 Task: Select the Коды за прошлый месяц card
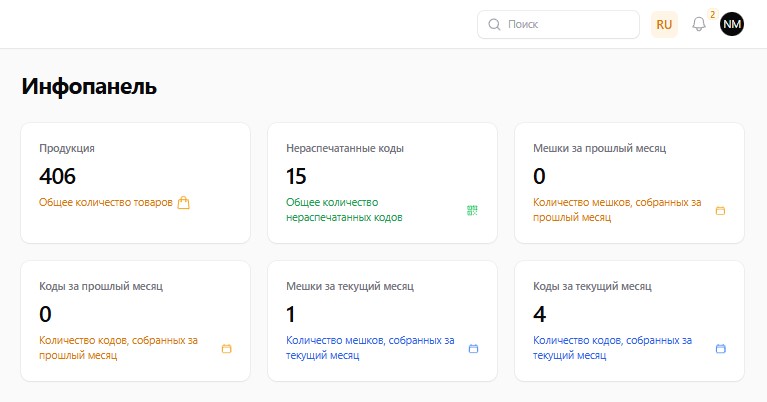pyautogui.click(x=135, y=320)
